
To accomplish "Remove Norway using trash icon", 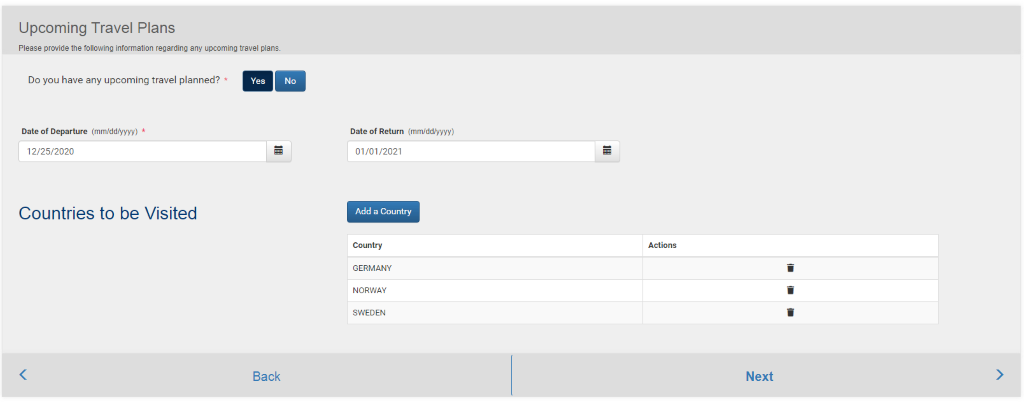I will pyautogui.click(x=790, y=290).
